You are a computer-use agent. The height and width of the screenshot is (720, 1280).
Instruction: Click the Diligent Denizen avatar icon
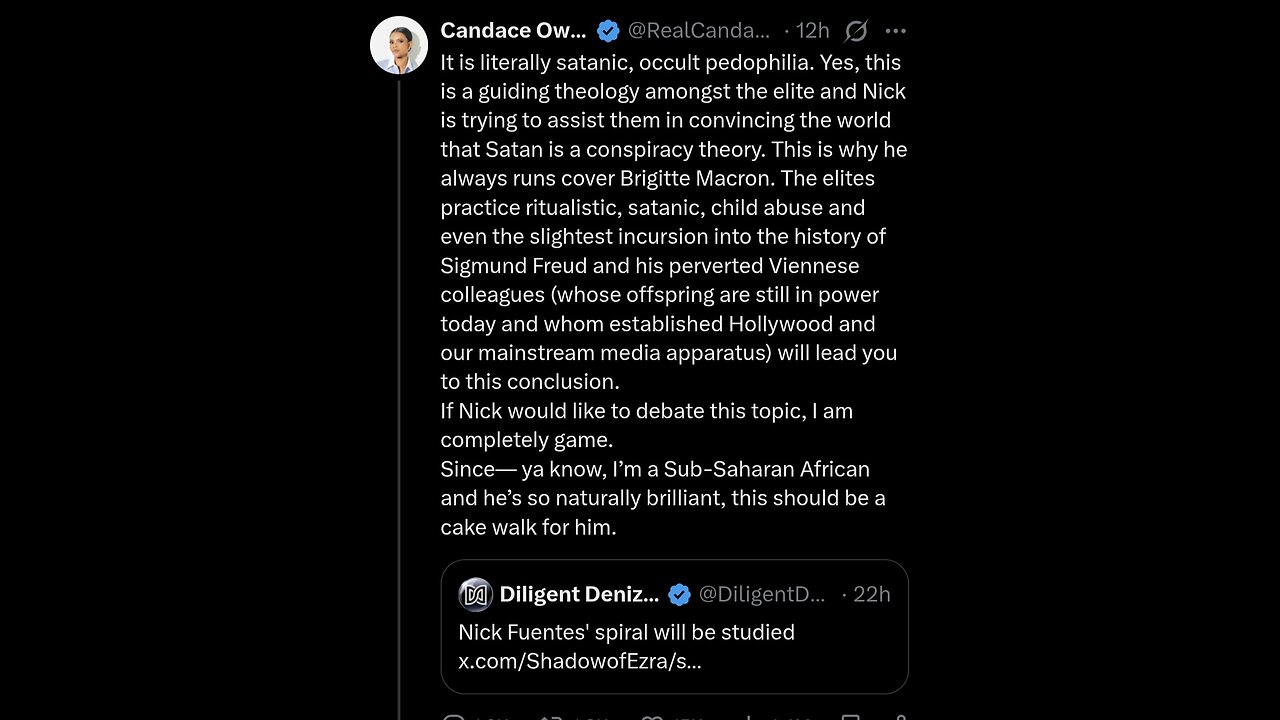click(x=475, y=594)
